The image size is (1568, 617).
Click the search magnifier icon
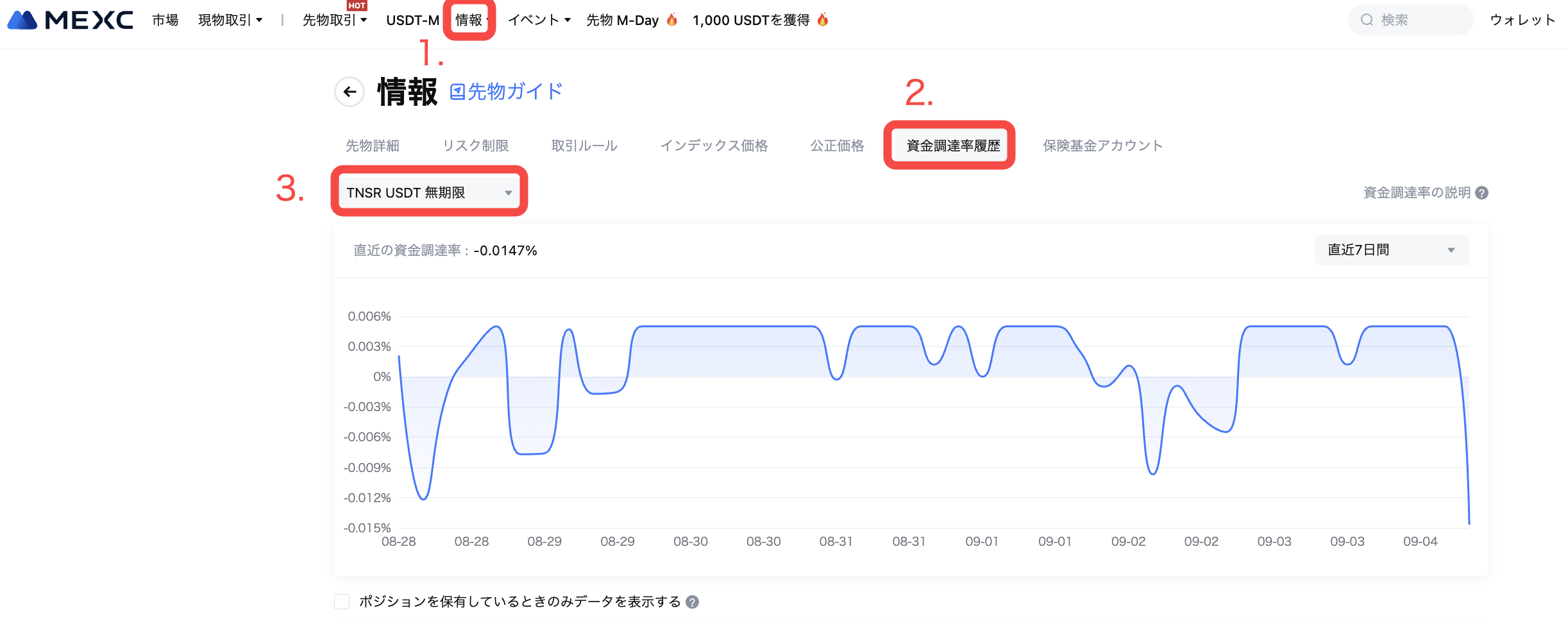pos(1367,20)
